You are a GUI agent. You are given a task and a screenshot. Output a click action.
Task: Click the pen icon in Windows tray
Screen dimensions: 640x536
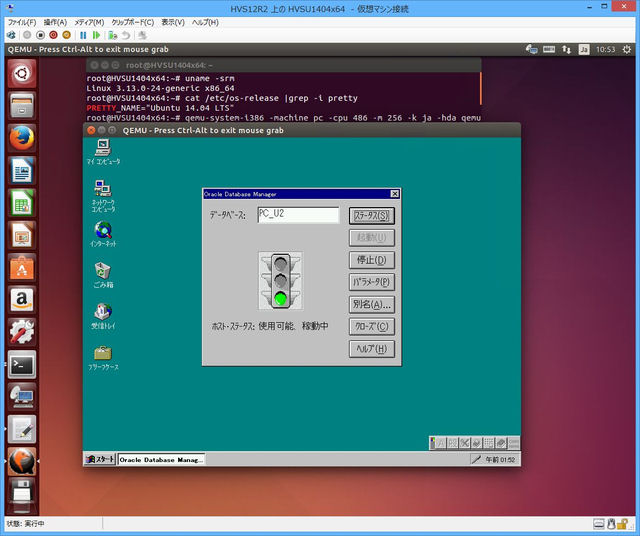[476, 460]
